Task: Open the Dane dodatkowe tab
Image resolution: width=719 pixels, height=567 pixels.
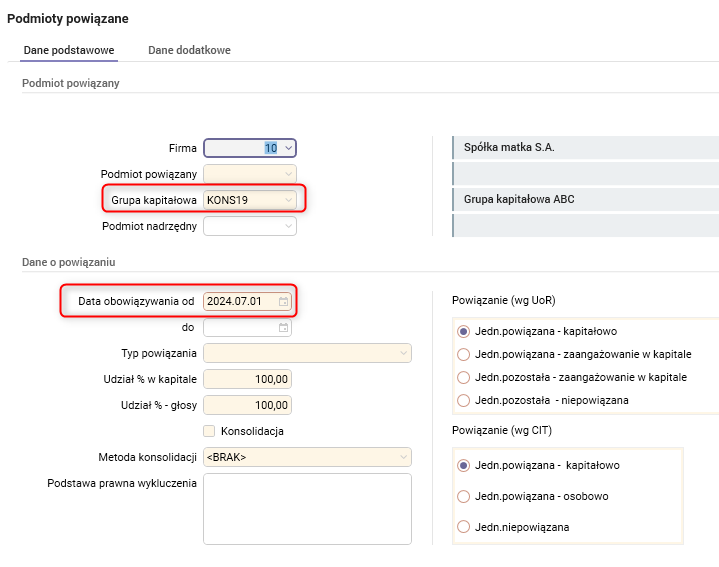Action: [x=189, y=50]
